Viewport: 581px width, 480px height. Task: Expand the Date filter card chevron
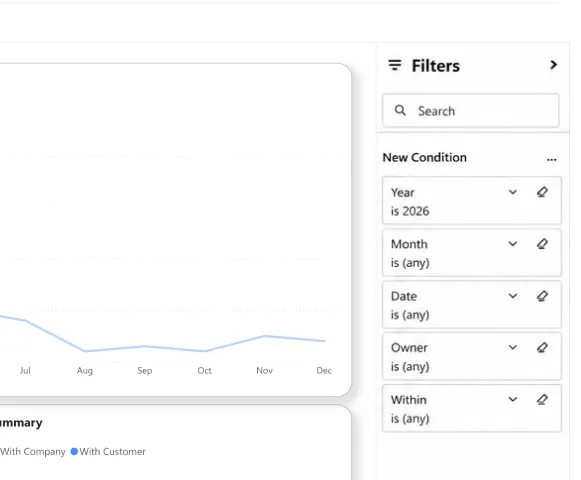coord(513,296)
